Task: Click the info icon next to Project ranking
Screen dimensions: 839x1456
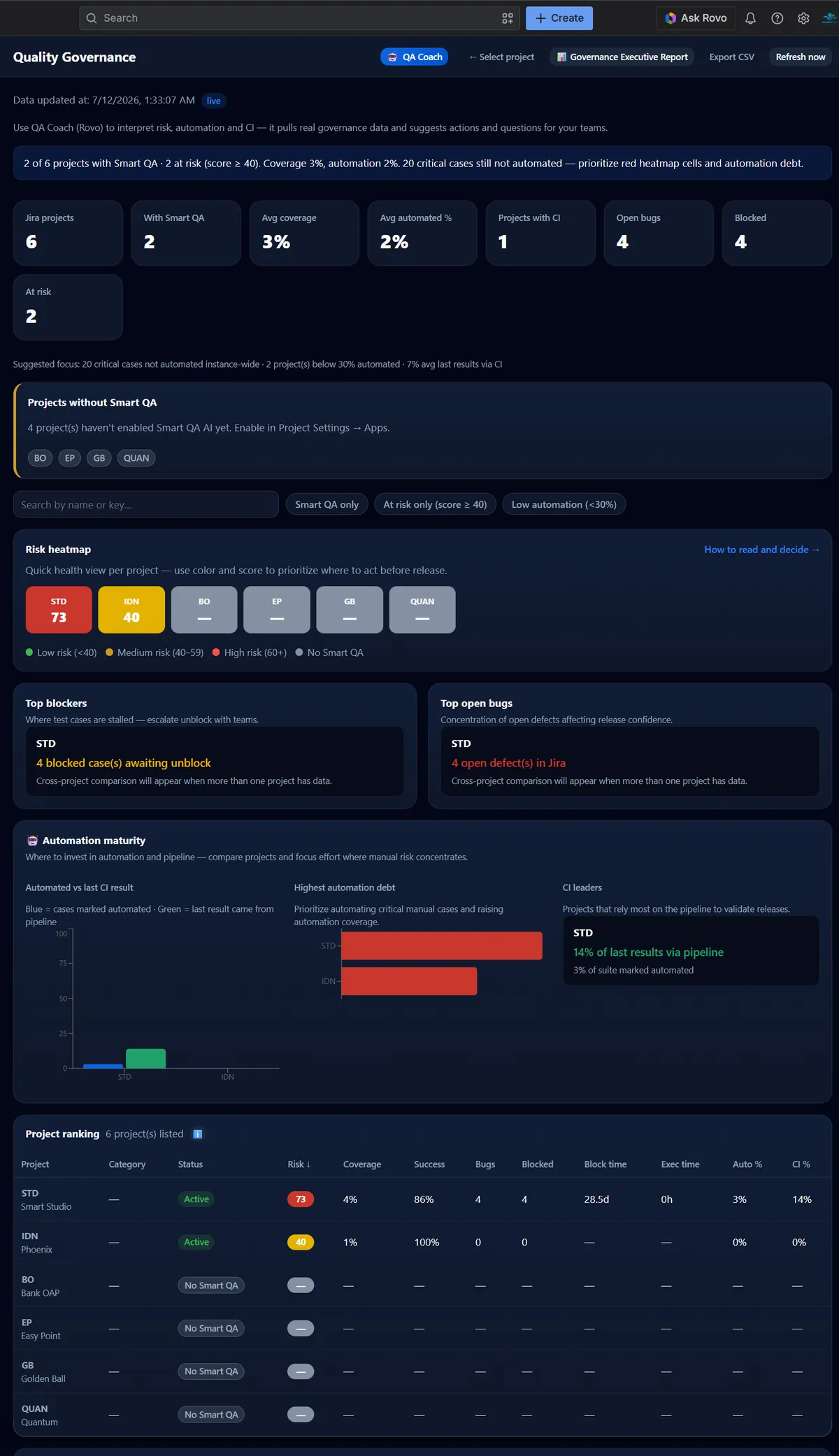Action: pyautogui.click(x=198, y=1134)
